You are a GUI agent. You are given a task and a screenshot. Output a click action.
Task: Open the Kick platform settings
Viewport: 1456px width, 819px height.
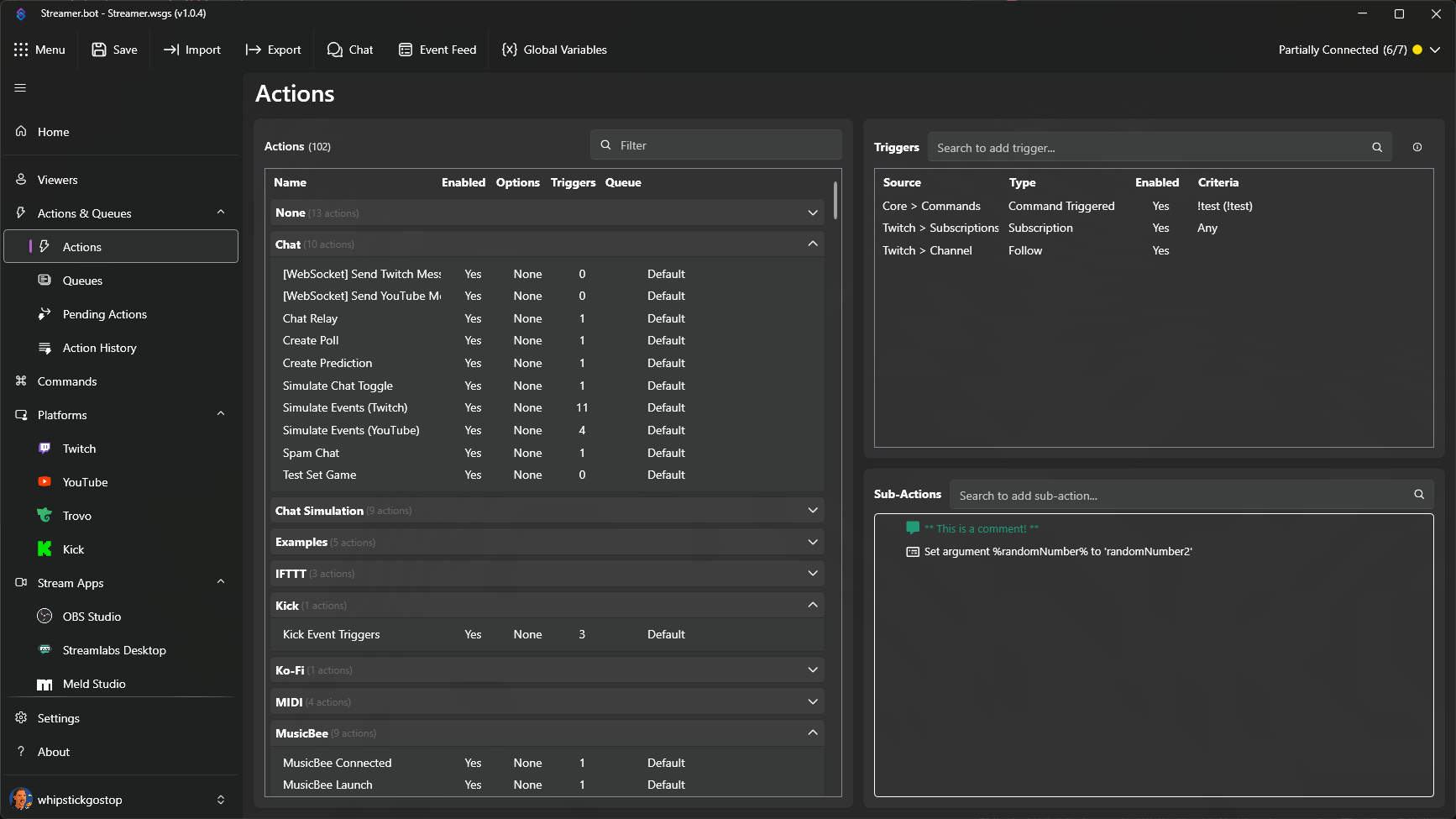tap(74, 549)
